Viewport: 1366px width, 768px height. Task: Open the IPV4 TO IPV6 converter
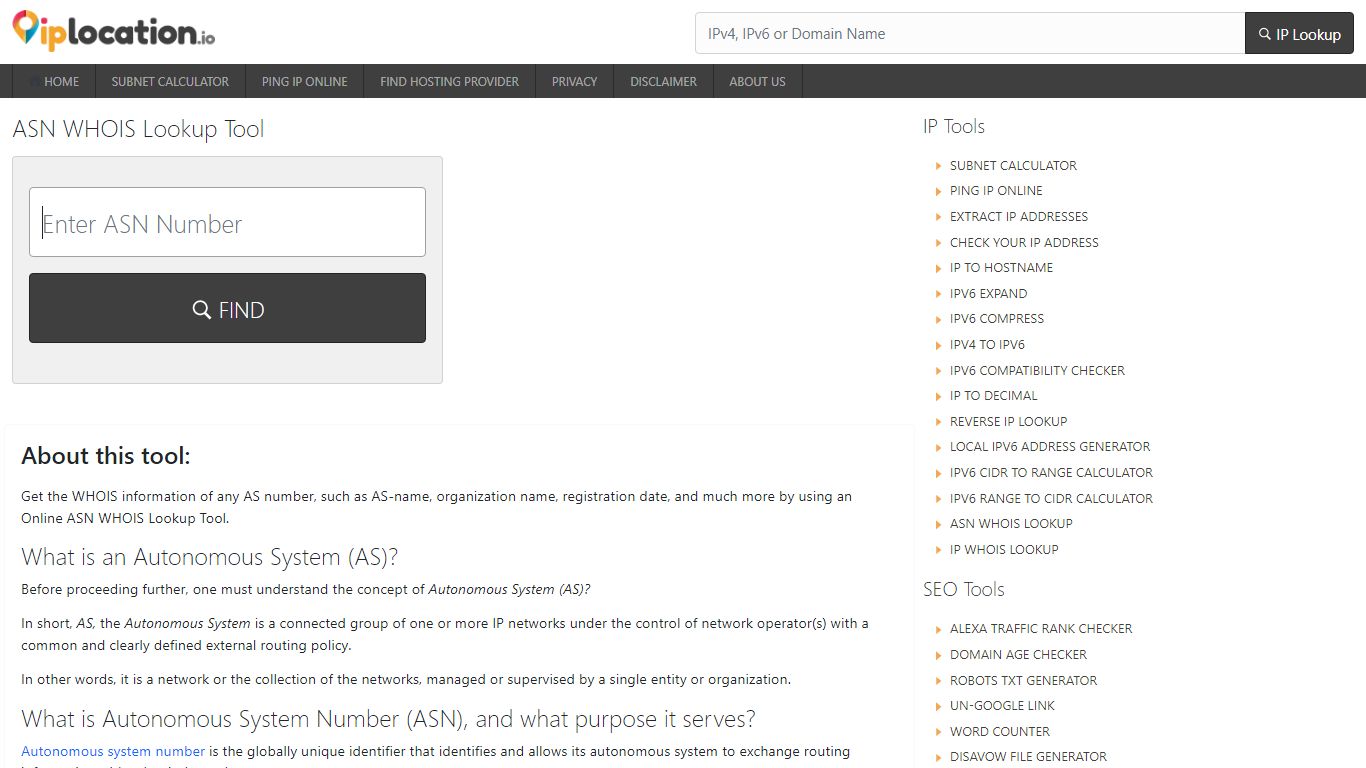tap(987, 345)
